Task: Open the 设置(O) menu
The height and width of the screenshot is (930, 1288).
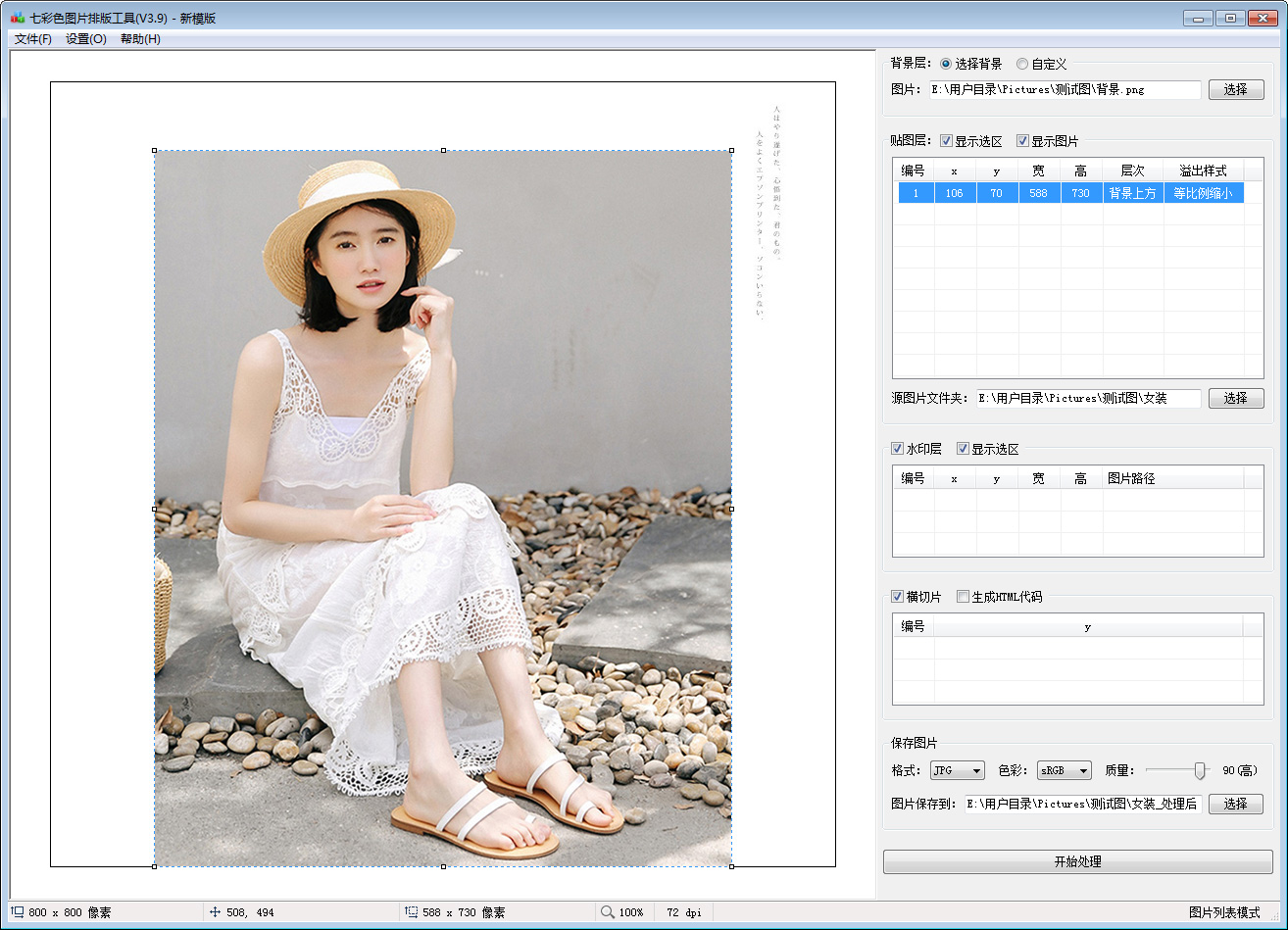Action: (86, 39)
